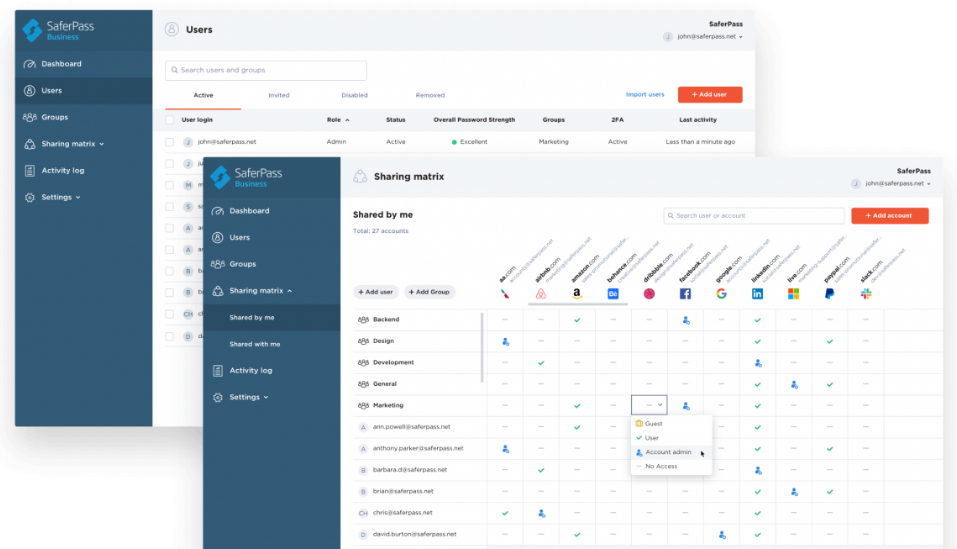Click the admin icon in david.burton Google cell

722,535
